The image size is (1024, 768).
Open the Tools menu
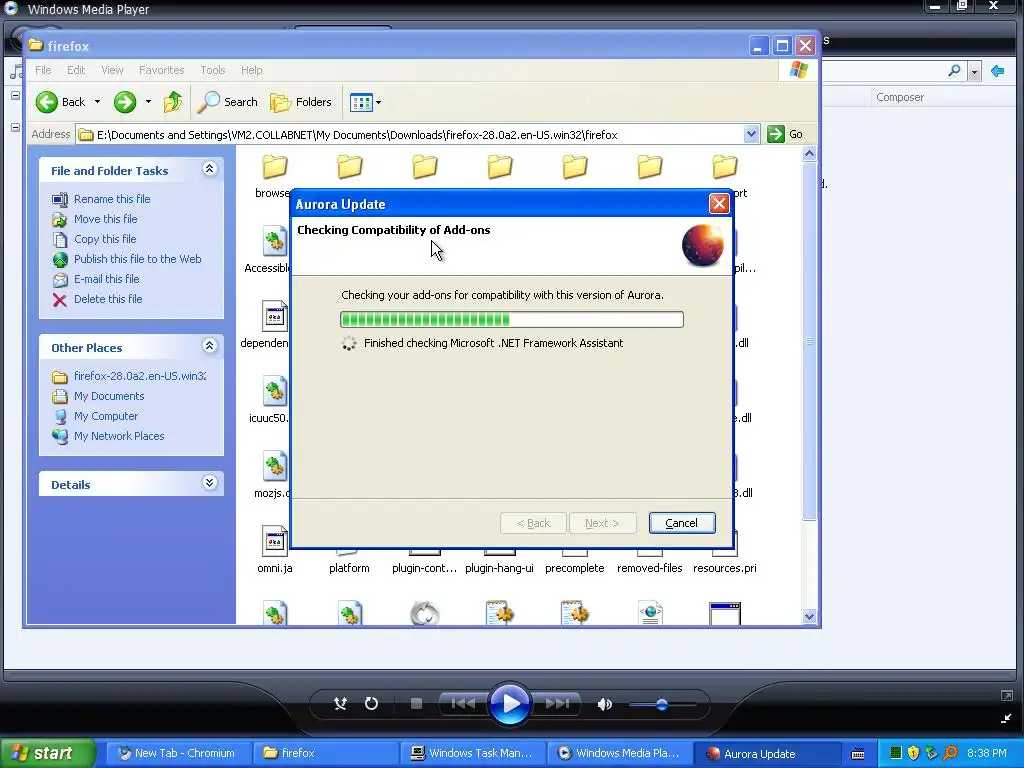click(213, 70)
